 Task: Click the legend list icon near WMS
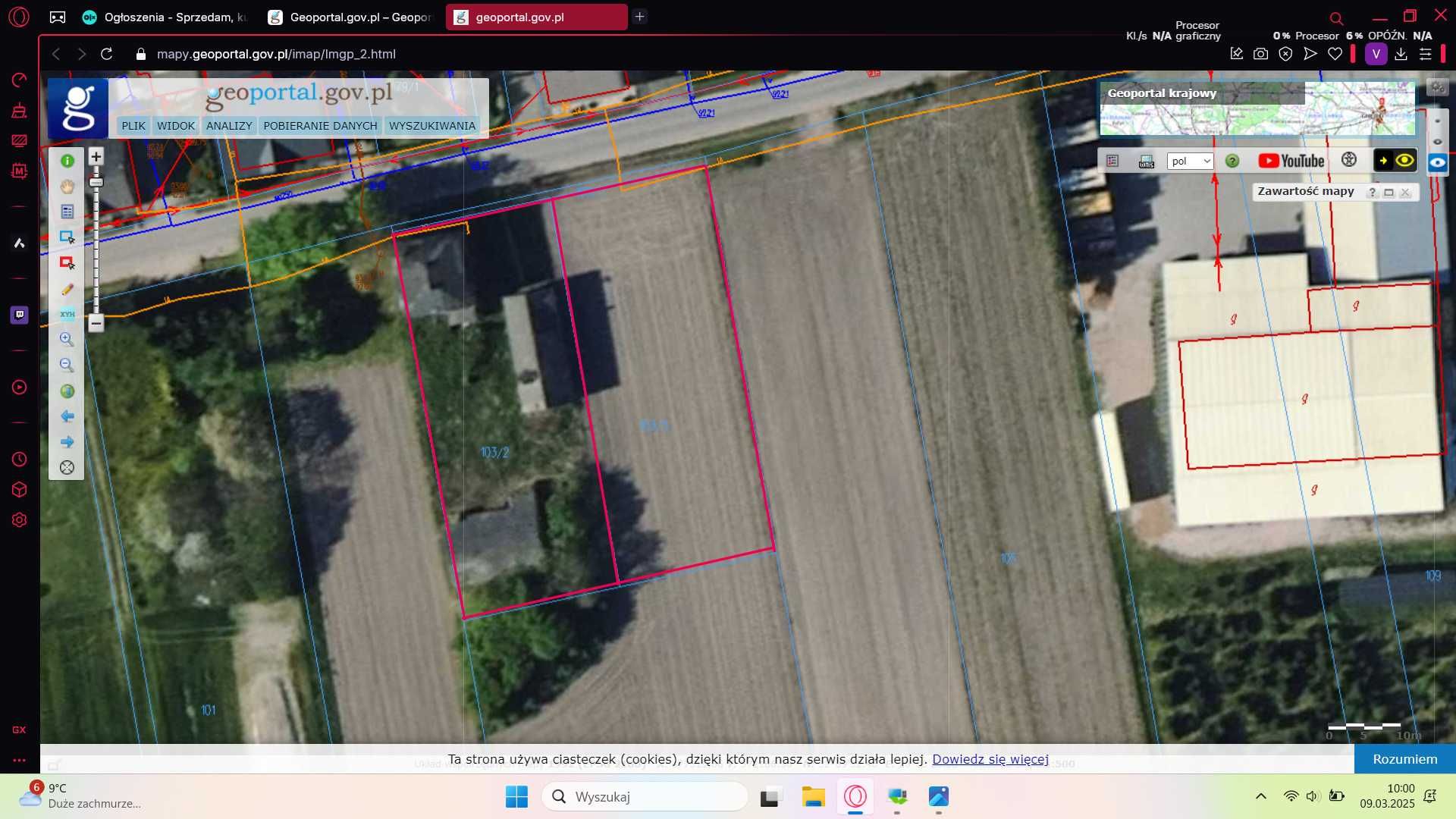(x=1112, y=161)
